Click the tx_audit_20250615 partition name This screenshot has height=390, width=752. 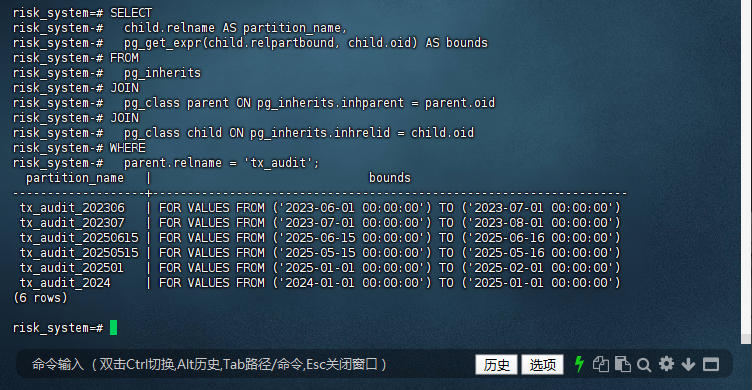click(x=79, y=238)
